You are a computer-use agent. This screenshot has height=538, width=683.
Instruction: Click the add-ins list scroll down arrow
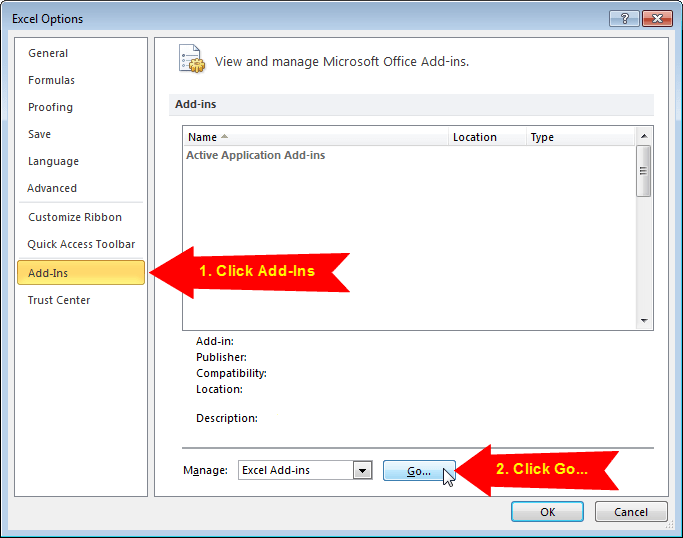click(644, 321)
